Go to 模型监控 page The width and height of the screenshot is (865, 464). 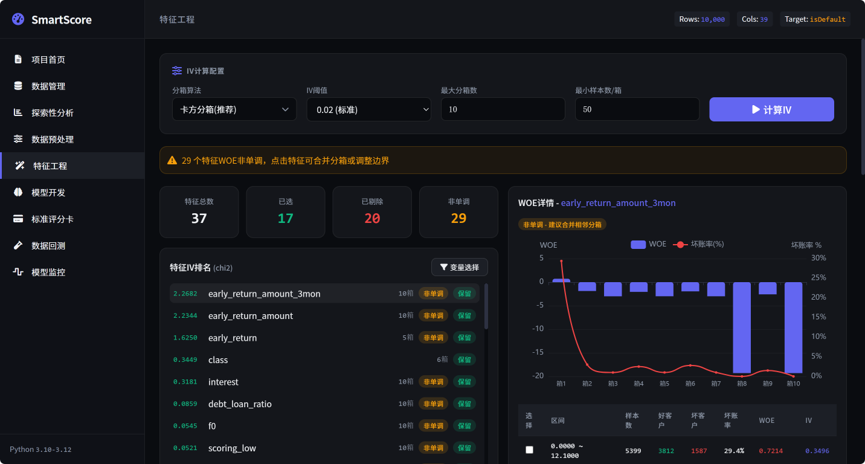pos(72,271)
